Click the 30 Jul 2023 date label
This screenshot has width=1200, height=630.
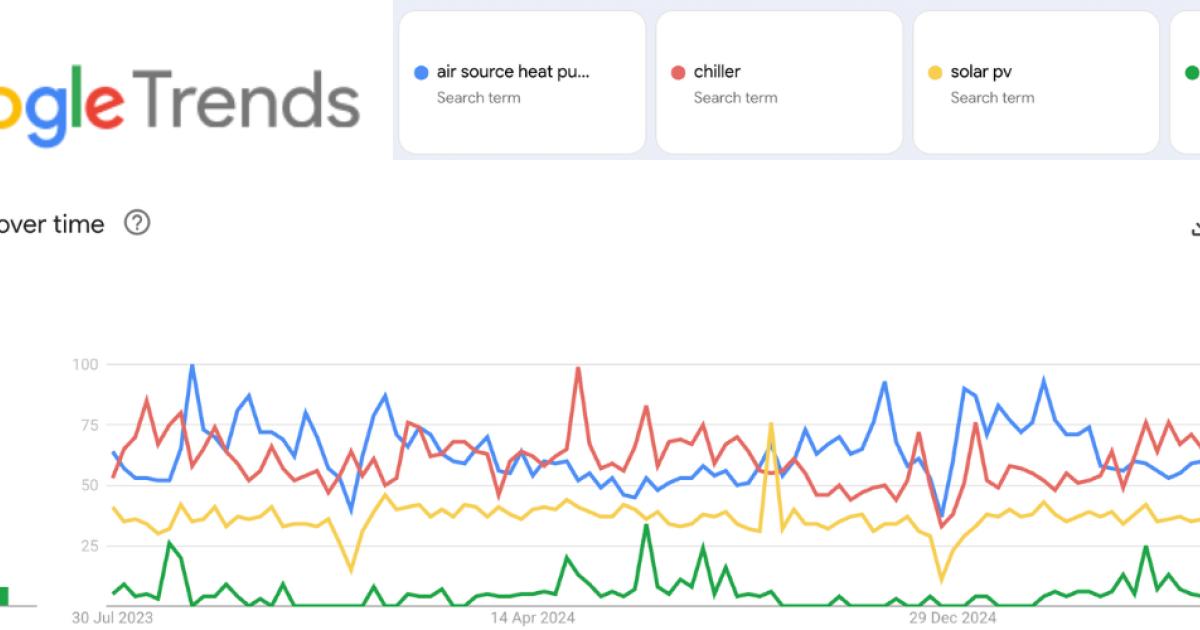click(x=112, y=618)
